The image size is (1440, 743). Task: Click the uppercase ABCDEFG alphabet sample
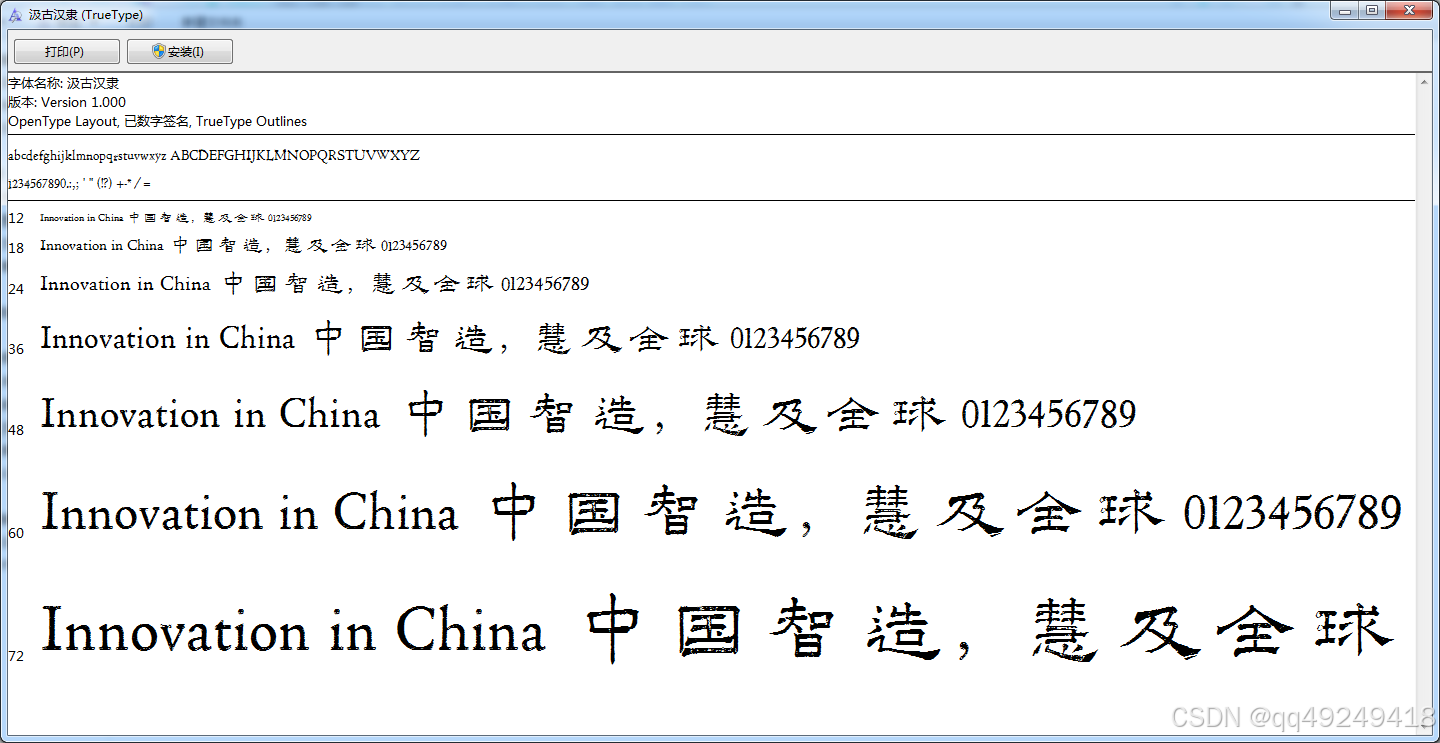click(x=295, y=156)
